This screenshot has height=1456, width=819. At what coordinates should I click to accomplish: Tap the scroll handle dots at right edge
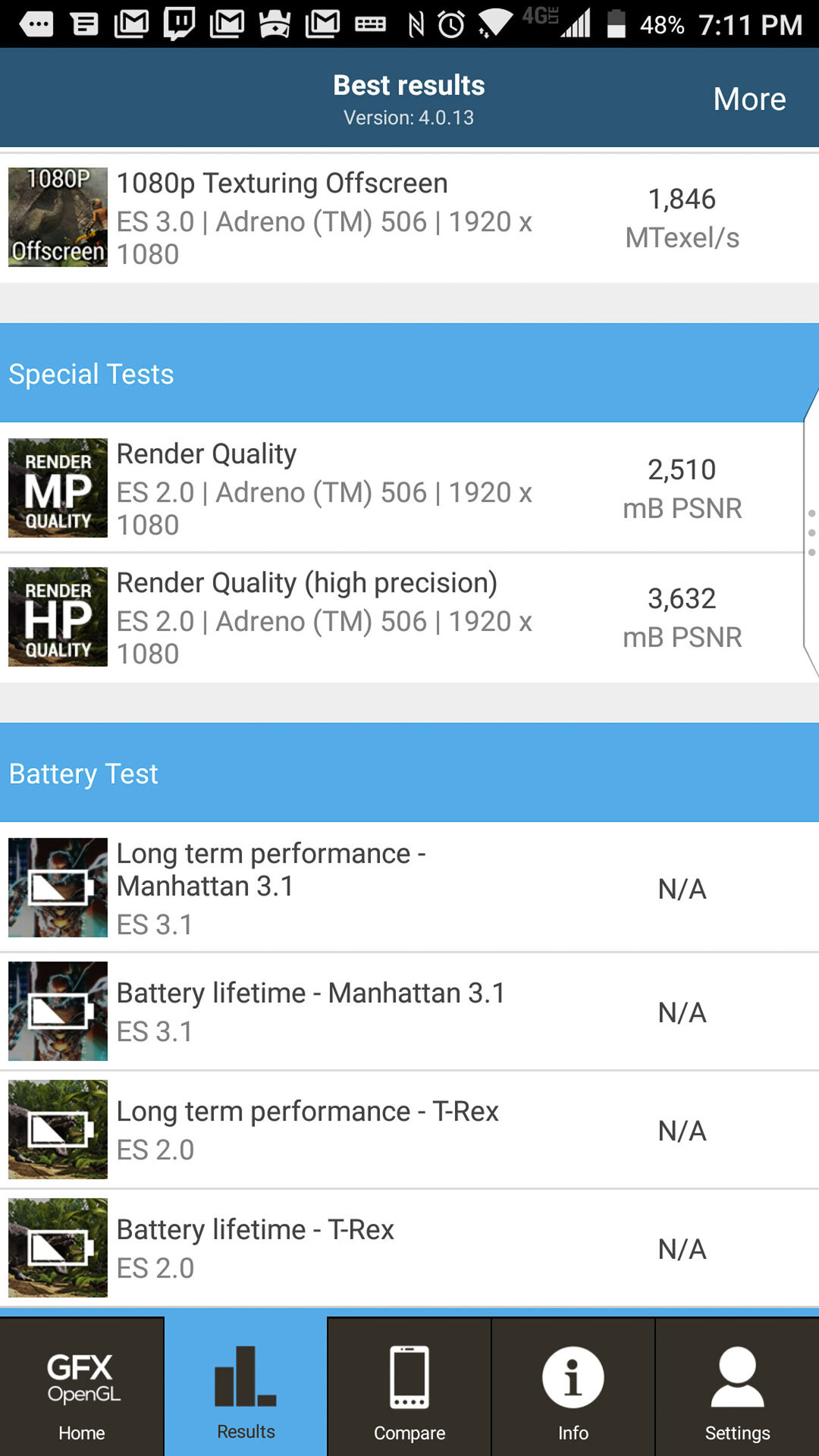tap(811, 532)
